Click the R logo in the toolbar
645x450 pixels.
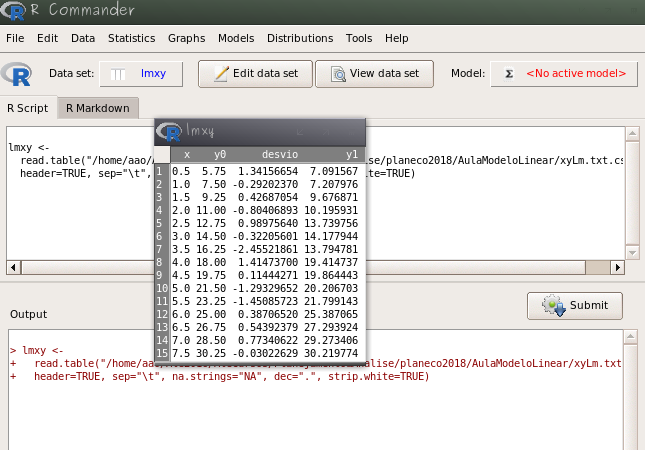pyautogui.click(x=17, y=74)
